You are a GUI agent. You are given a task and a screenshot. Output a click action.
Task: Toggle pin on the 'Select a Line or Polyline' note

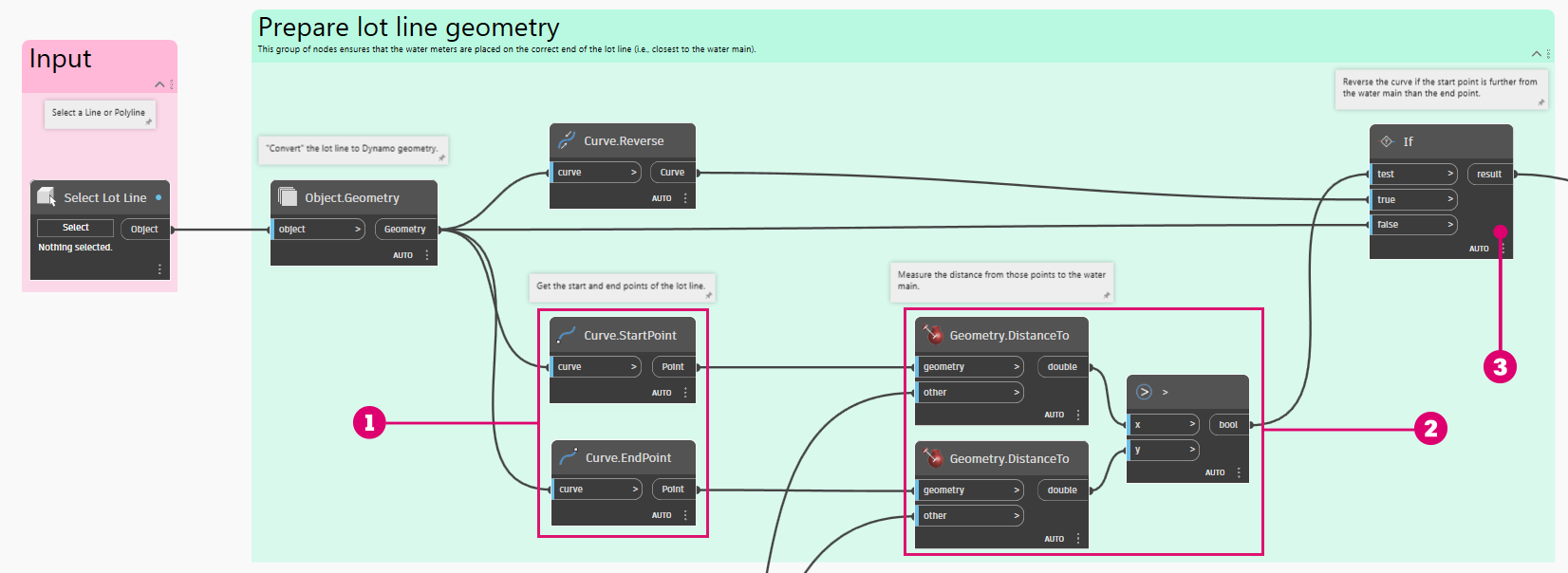pos(148,122)
